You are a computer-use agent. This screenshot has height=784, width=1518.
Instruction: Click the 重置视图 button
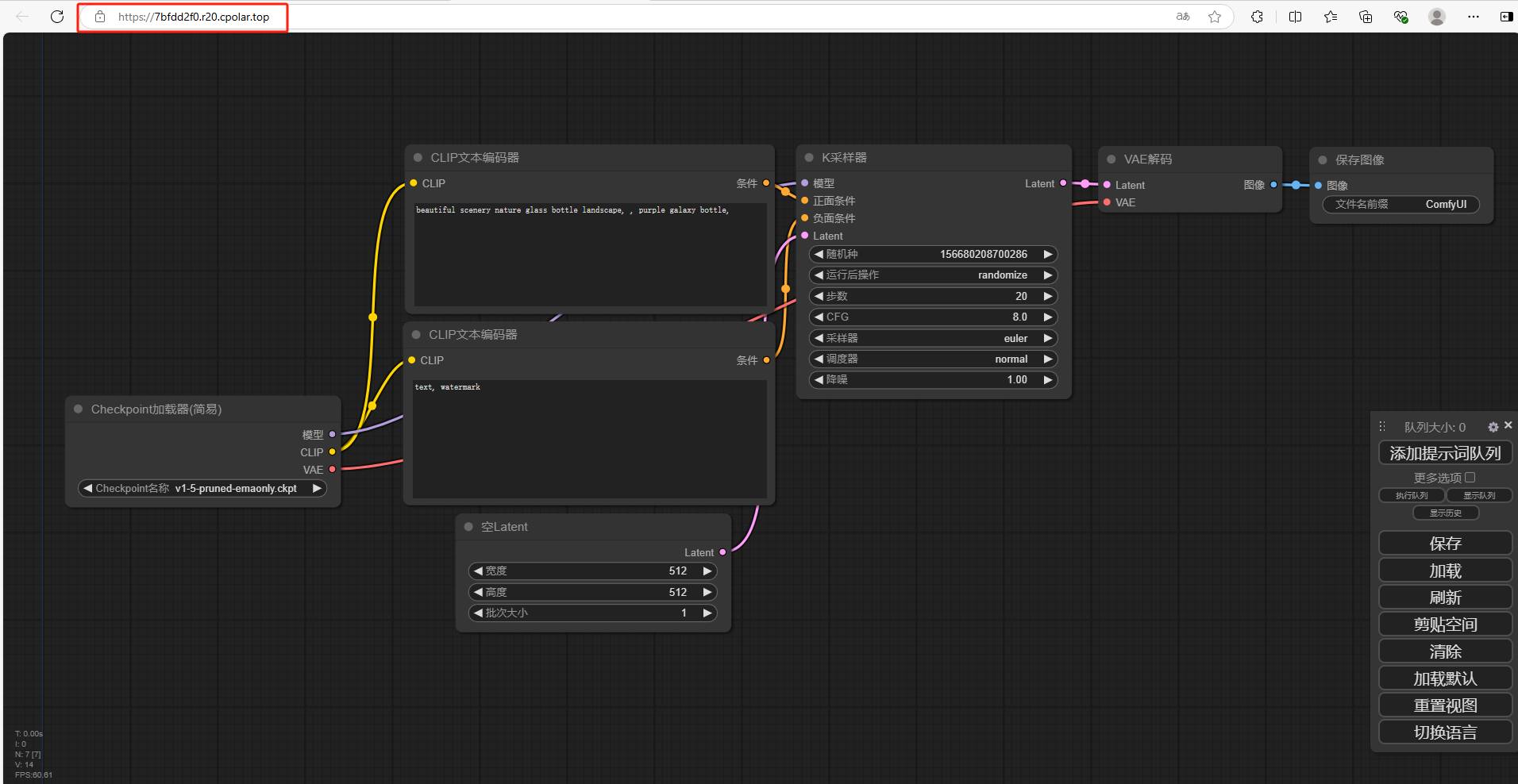coord(1445,705)
